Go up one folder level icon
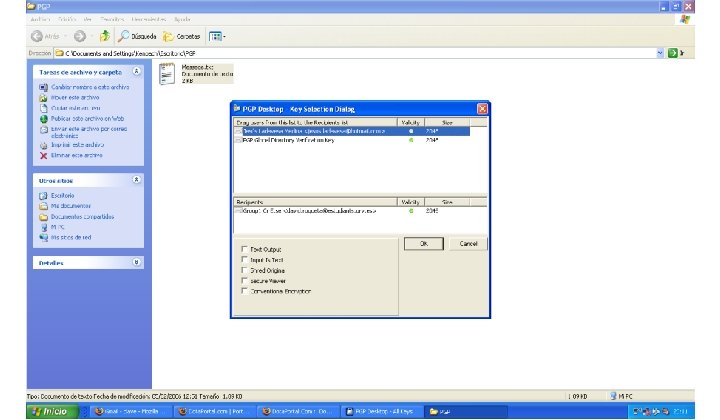The width and height of the screenshot is (720, 420). [105, 36]
